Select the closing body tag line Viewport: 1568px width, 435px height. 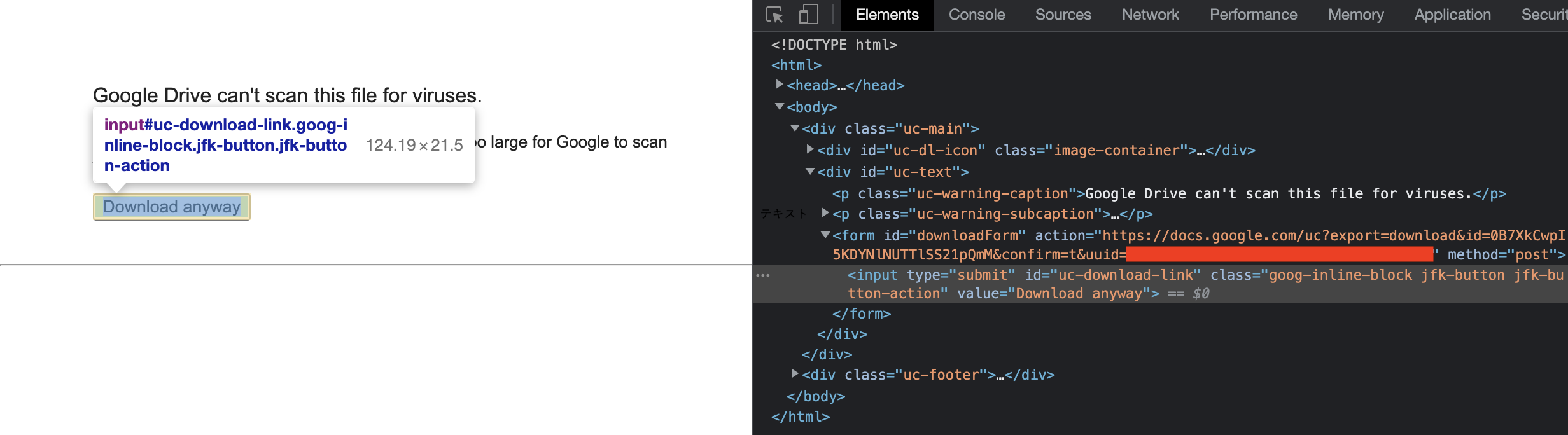click(816, 396)
